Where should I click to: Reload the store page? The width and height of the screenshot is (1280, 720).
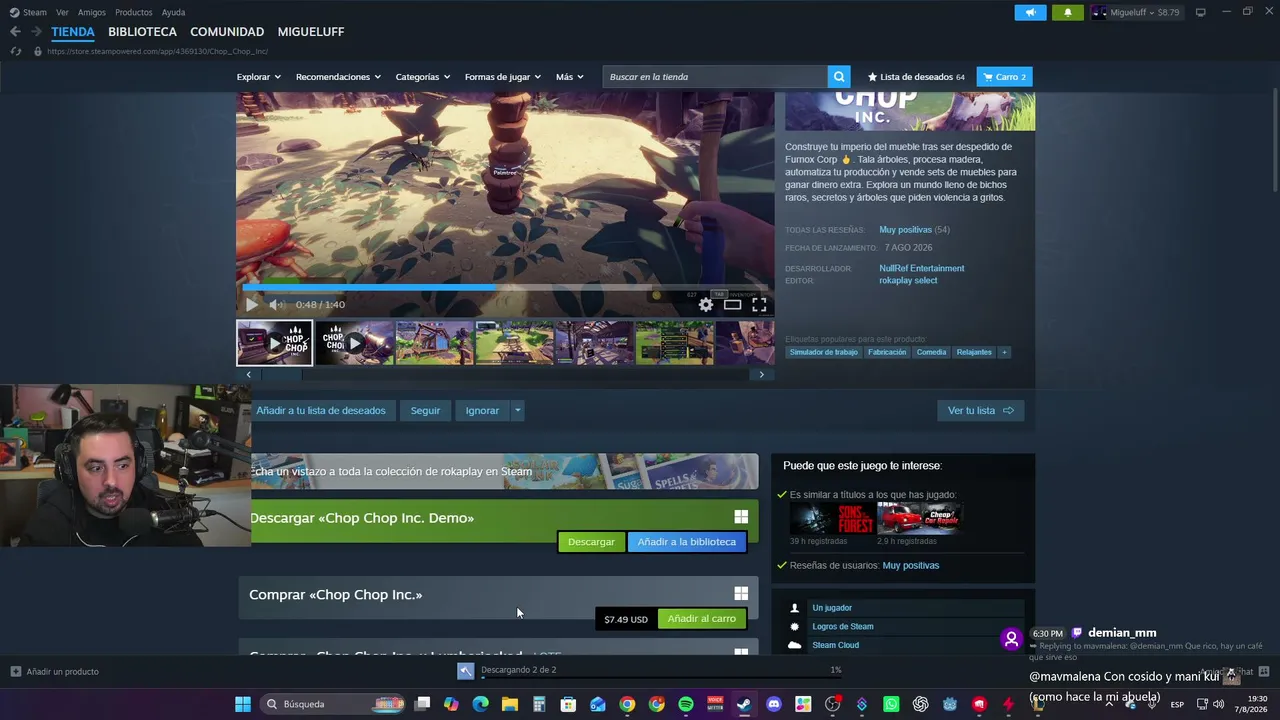16,51
